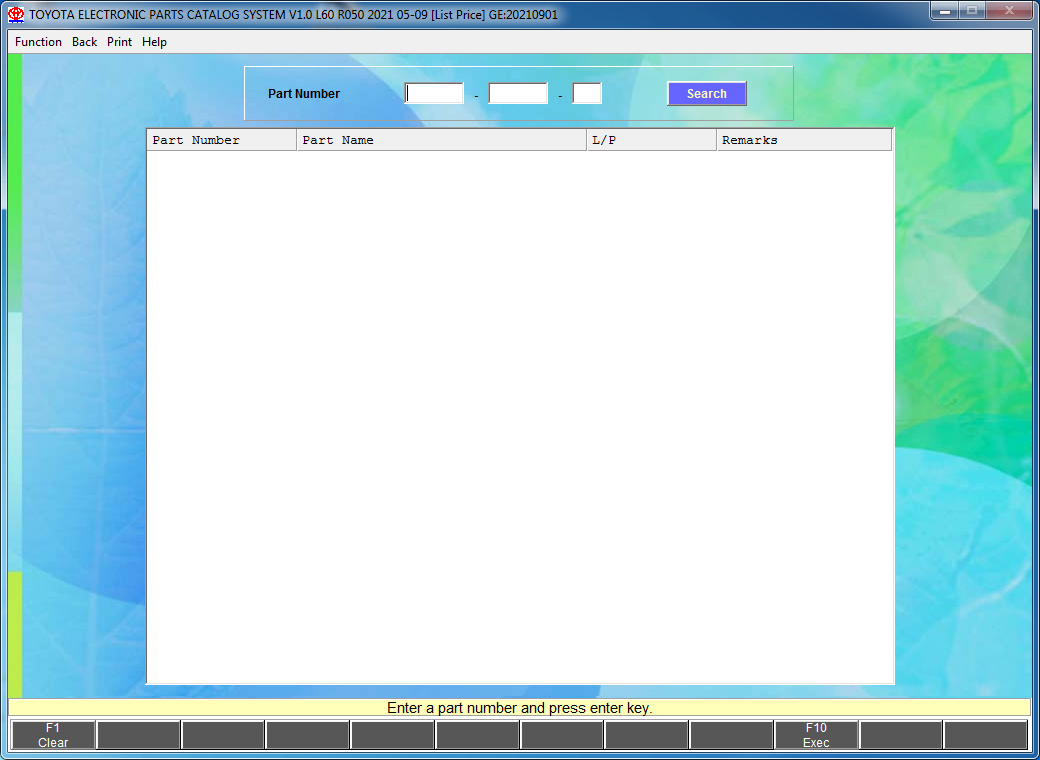The image size is (1040, 760).
Task: Click the F10 Exec function key button
Action: point(816,735)
